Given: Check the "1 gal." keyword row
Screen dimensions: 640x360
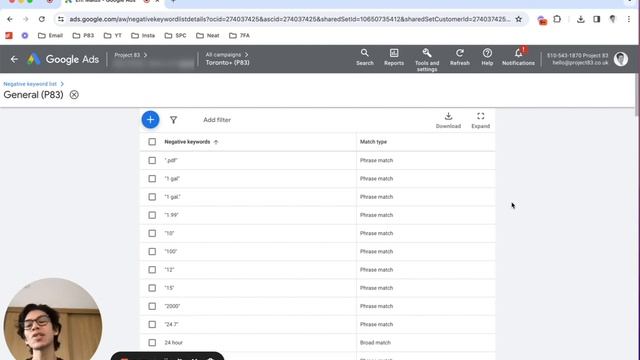Looking at the screenshot, I should [x=152, y=197].
